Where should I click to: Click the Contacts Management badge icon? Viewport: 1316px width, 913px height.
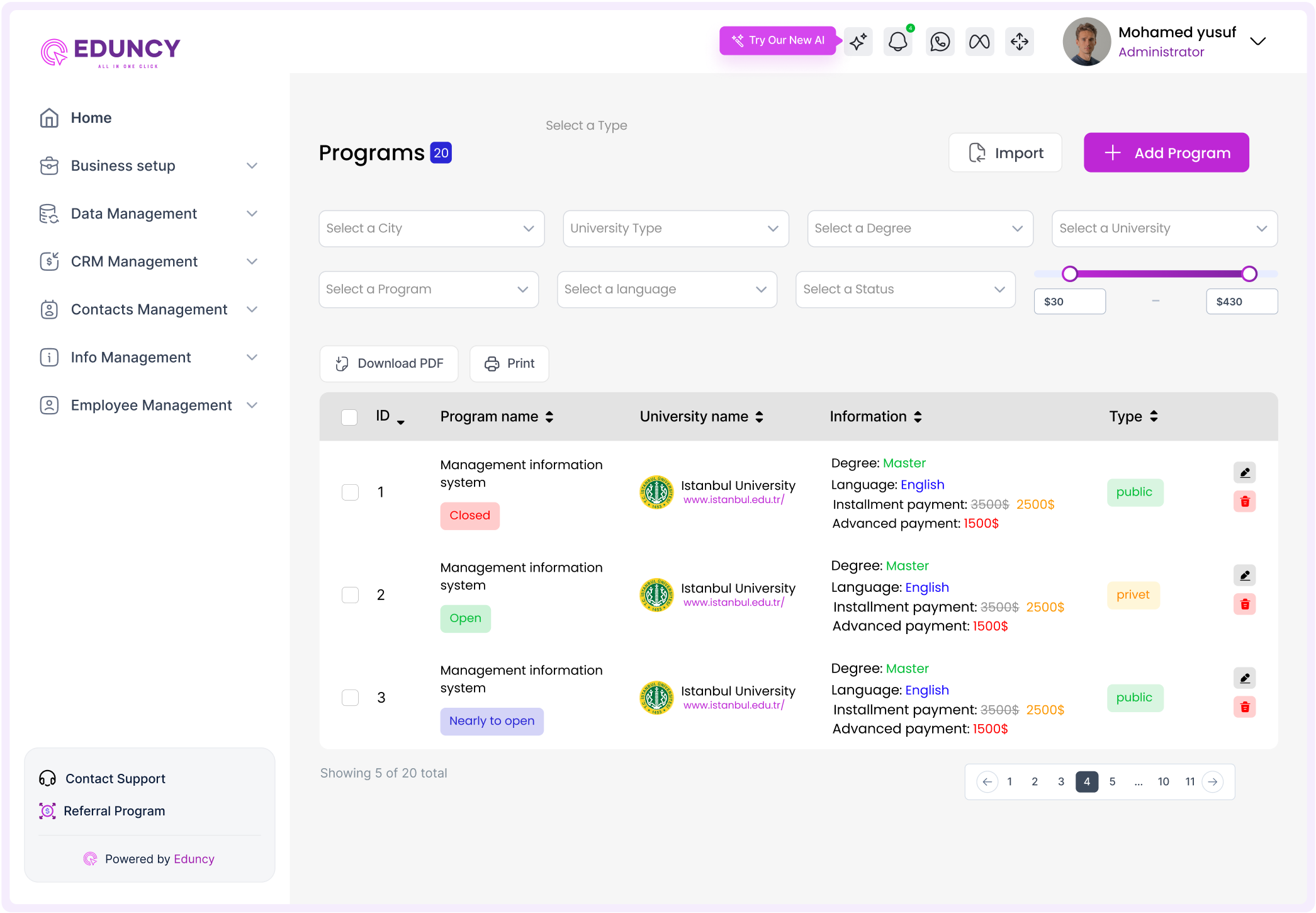(x=49, y=309)
